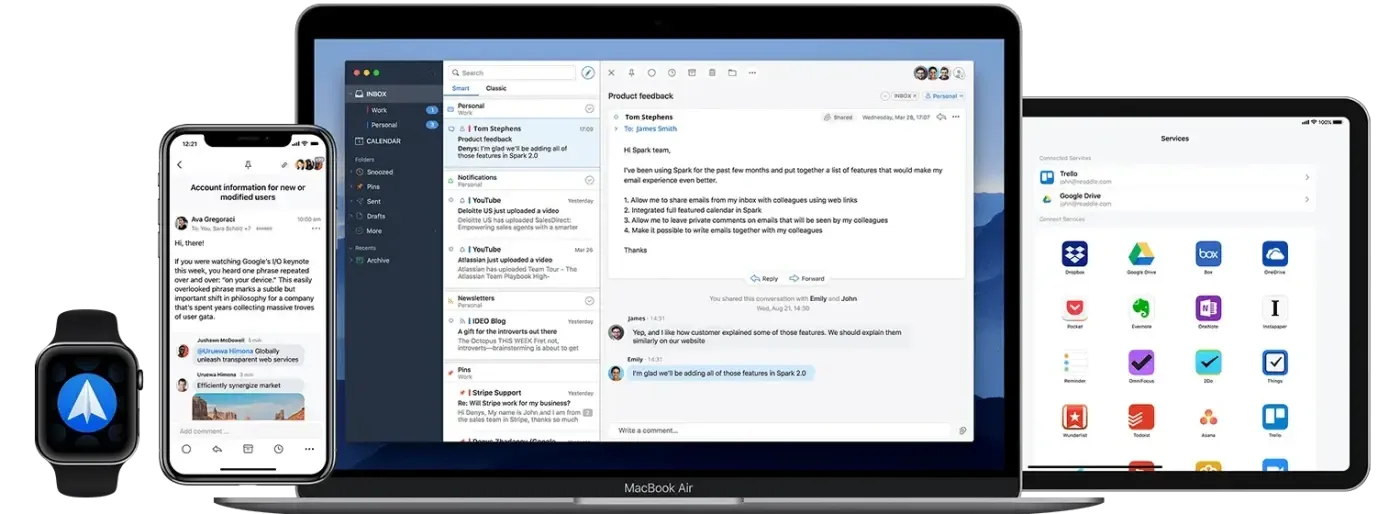1400x514 pixels.
Task: Click the Reply button below the email
Action: click(764, 278)
